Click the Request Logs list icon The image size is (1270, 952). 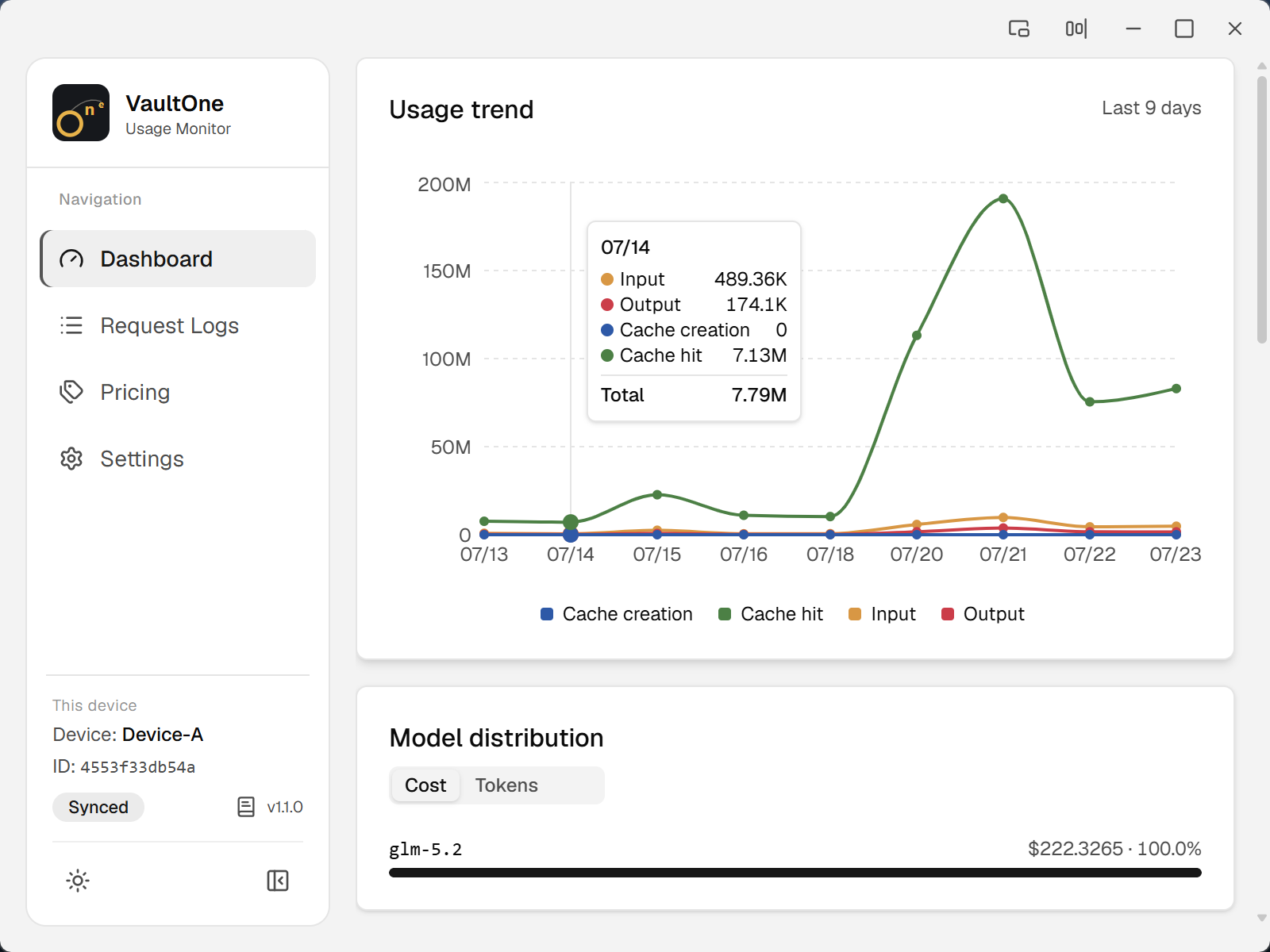[71, 325]
